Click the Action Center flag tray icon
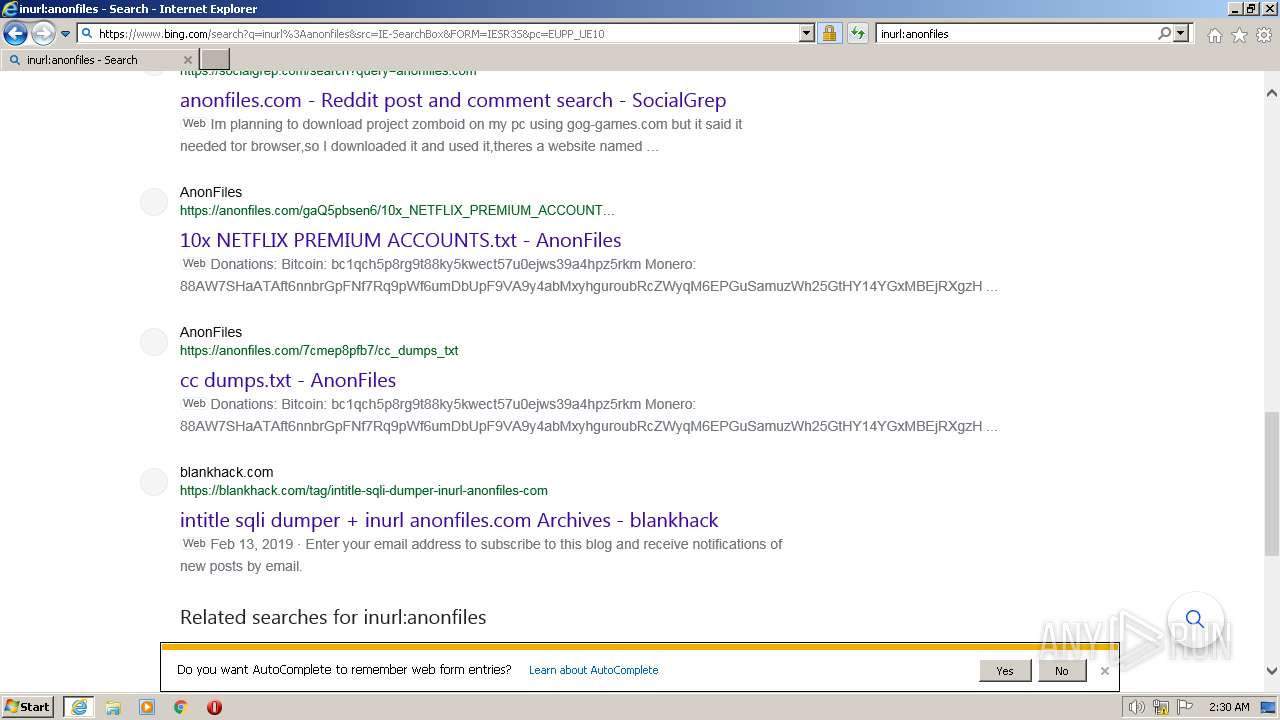This screenshot has width=1280, height=720. click(x=1186, y=707)
